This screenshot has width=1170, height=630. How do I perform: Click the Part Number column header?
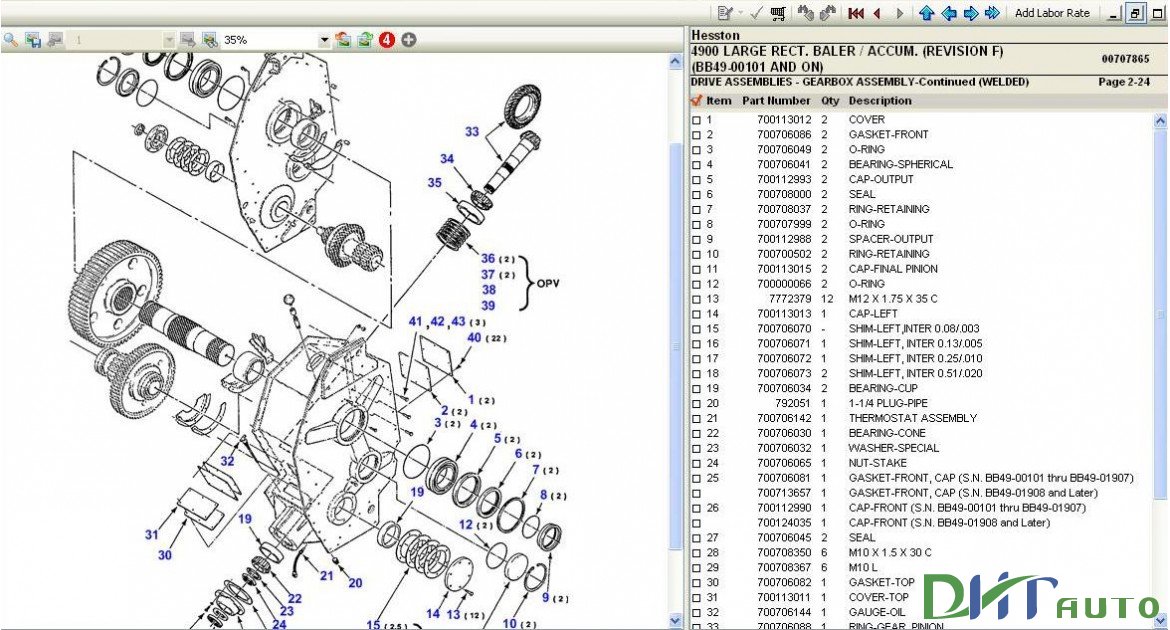[776, 101]
